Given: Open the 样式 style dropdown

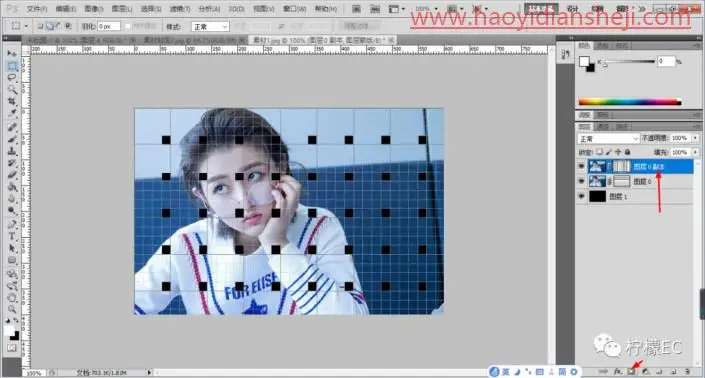Looking at the screenshot, I should point(210,27).
